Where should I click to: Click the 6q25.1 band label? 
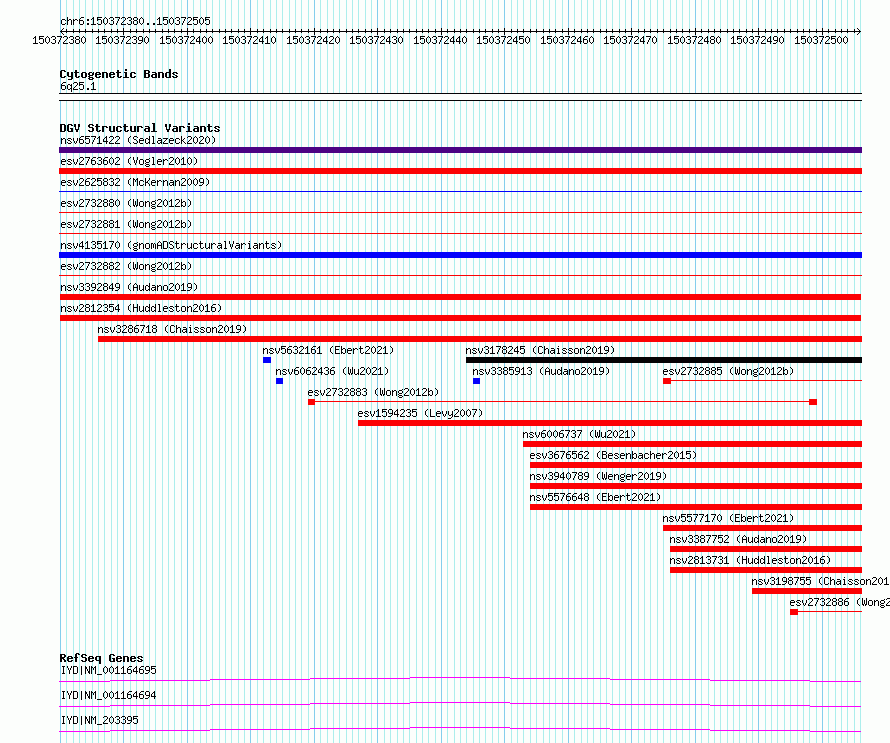[x=78, y=86]
